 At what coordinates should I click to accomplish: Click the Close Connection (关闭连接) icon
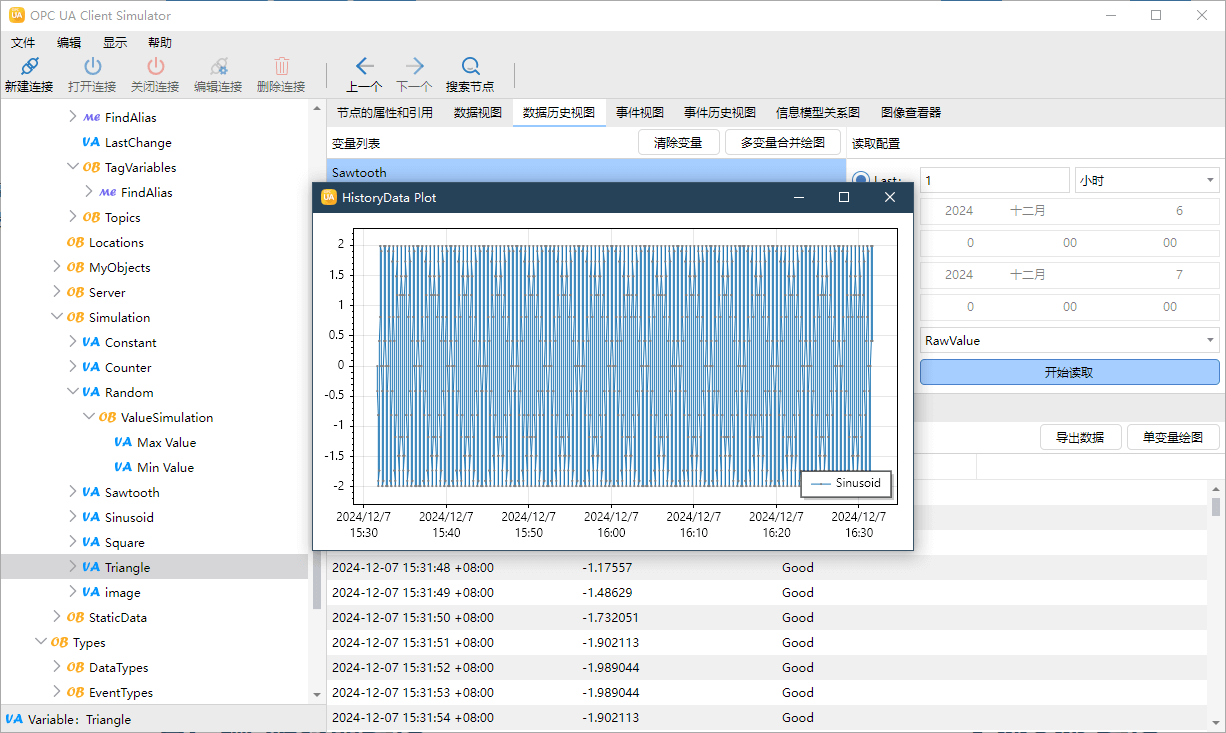155,67
